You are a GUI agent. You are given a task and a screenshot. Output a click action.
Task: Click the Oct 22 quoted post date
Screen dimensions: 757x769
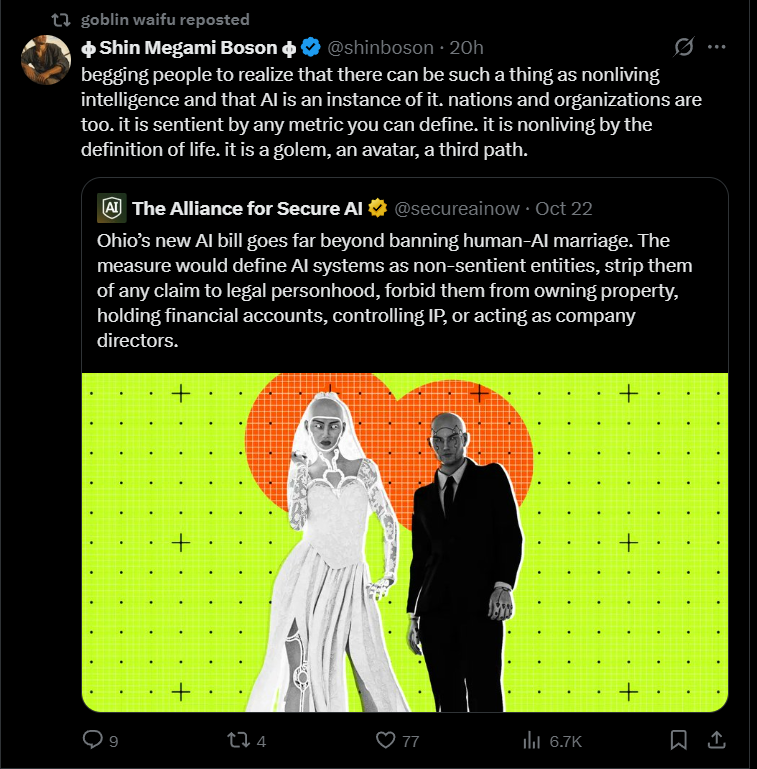coord(564,208)
